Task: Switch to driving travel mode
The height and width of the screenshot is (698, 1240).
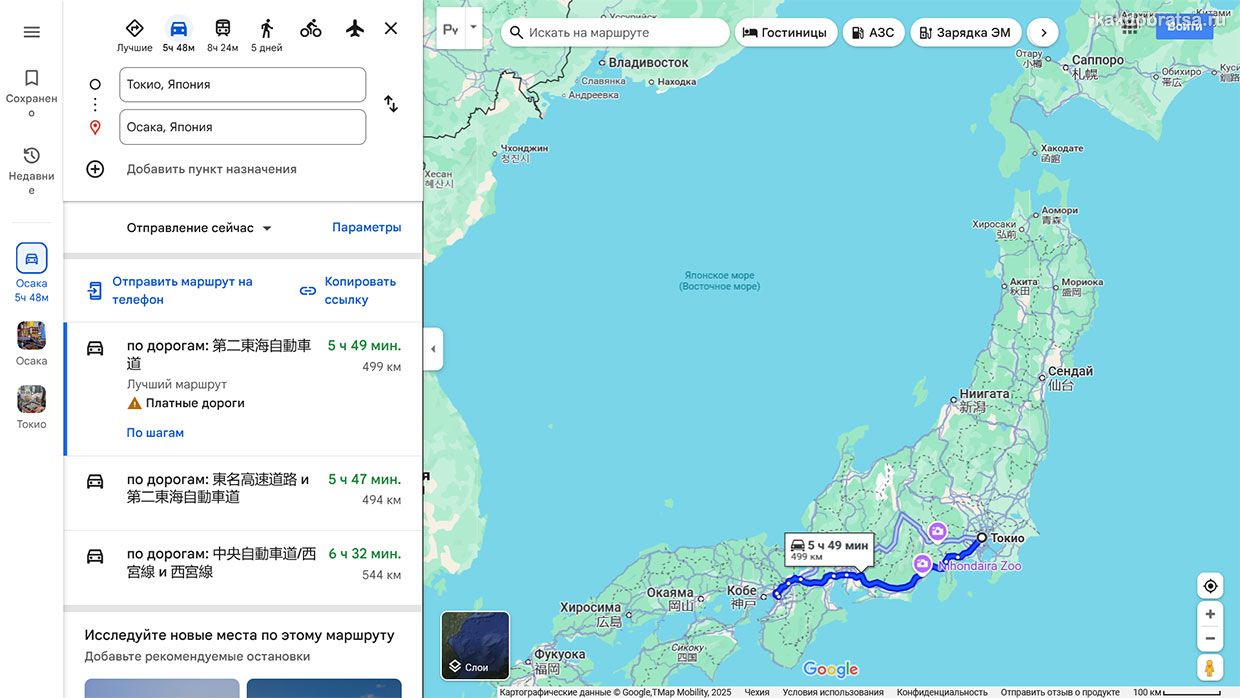Action: (178, 34)
